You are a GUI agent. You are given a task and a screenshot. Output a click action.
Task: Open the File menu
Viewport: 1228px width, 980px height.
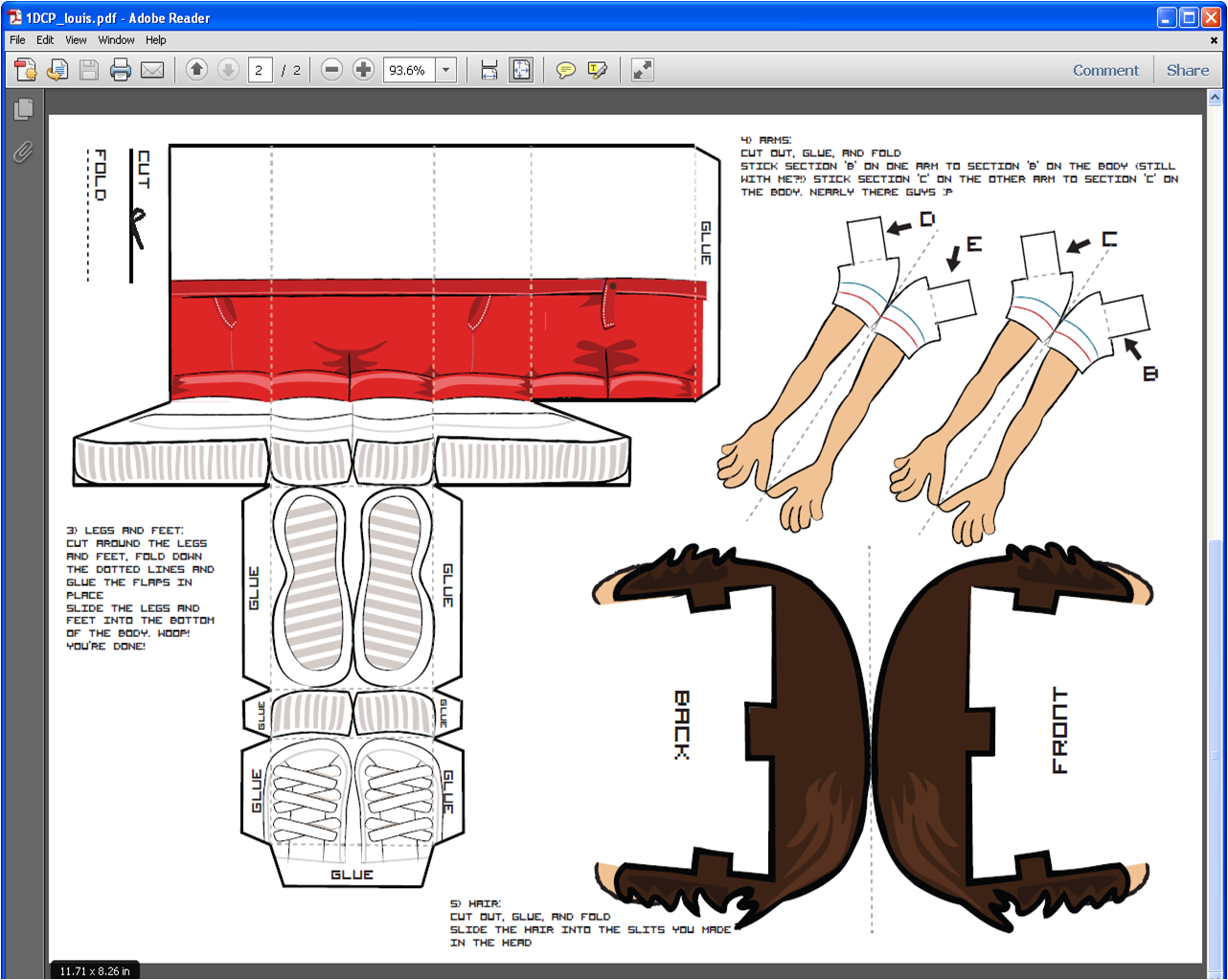click(x=17, y=40)
